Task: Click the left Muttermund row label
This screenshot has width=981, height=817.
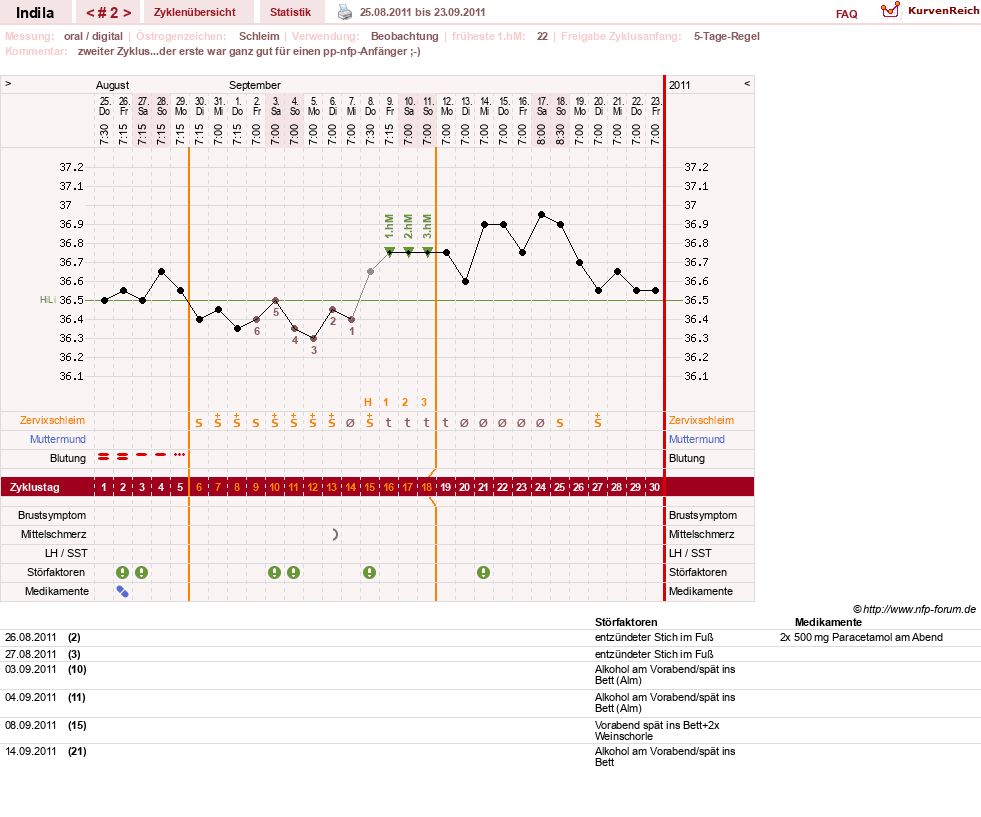Action: (x=58, y=439)
